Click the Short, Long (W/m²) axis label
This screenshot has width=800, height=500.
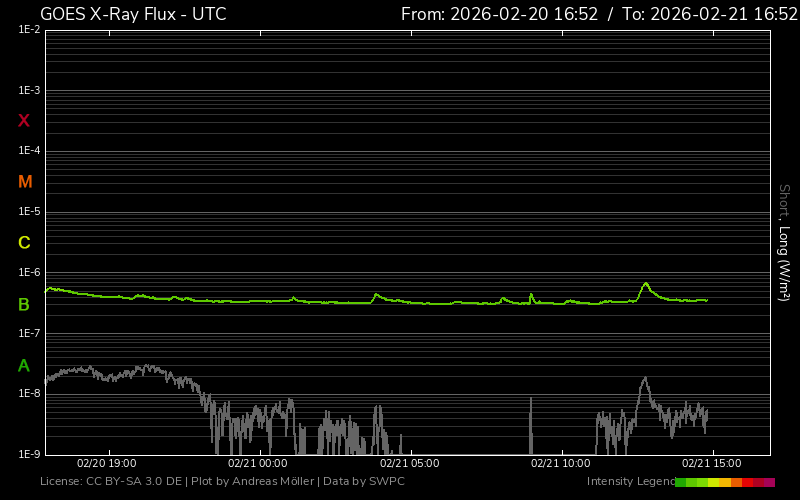click(784, 242)
